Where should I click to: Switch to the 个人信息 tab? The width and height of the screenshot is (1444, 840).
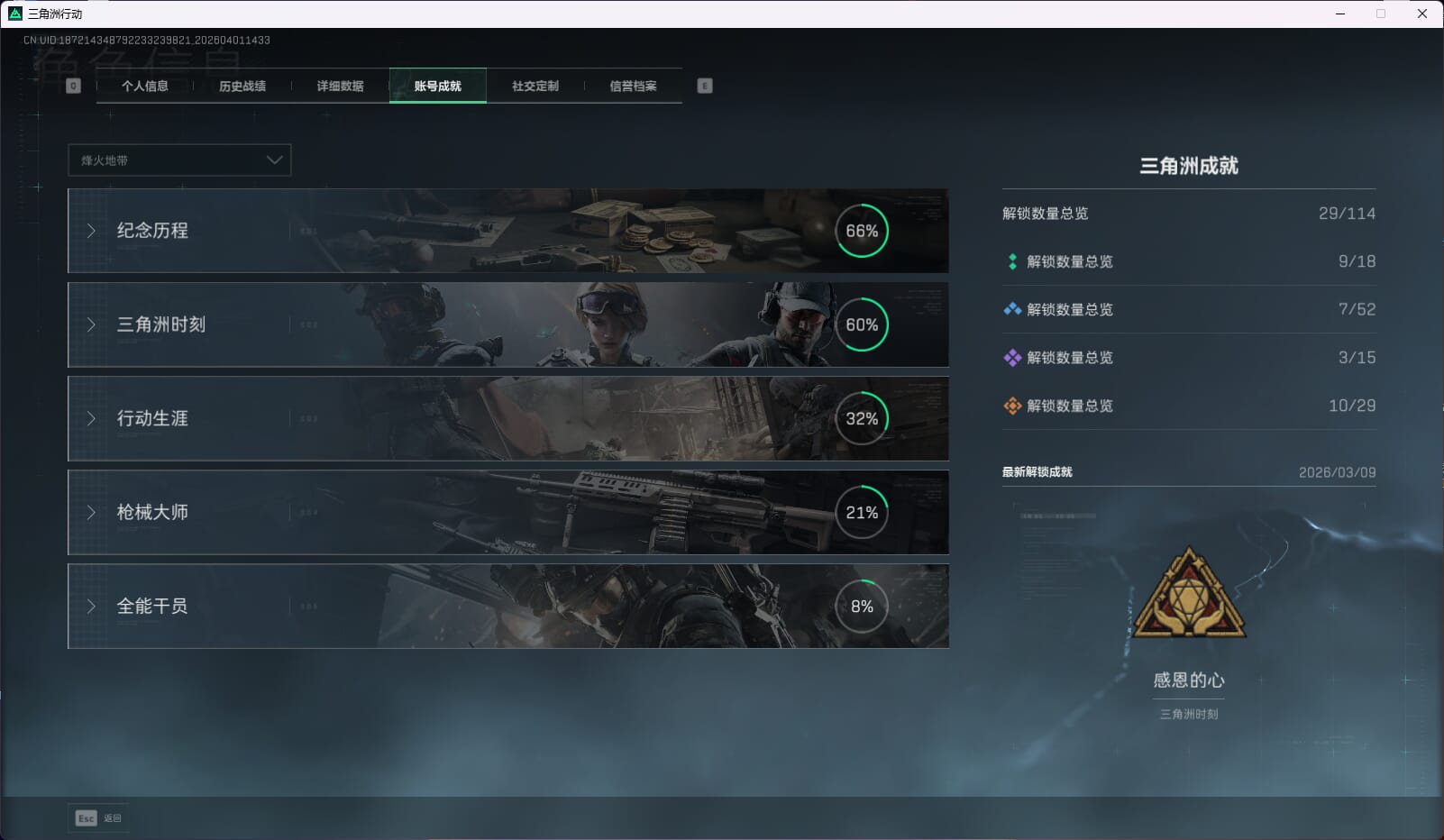[x=145, y=86]
